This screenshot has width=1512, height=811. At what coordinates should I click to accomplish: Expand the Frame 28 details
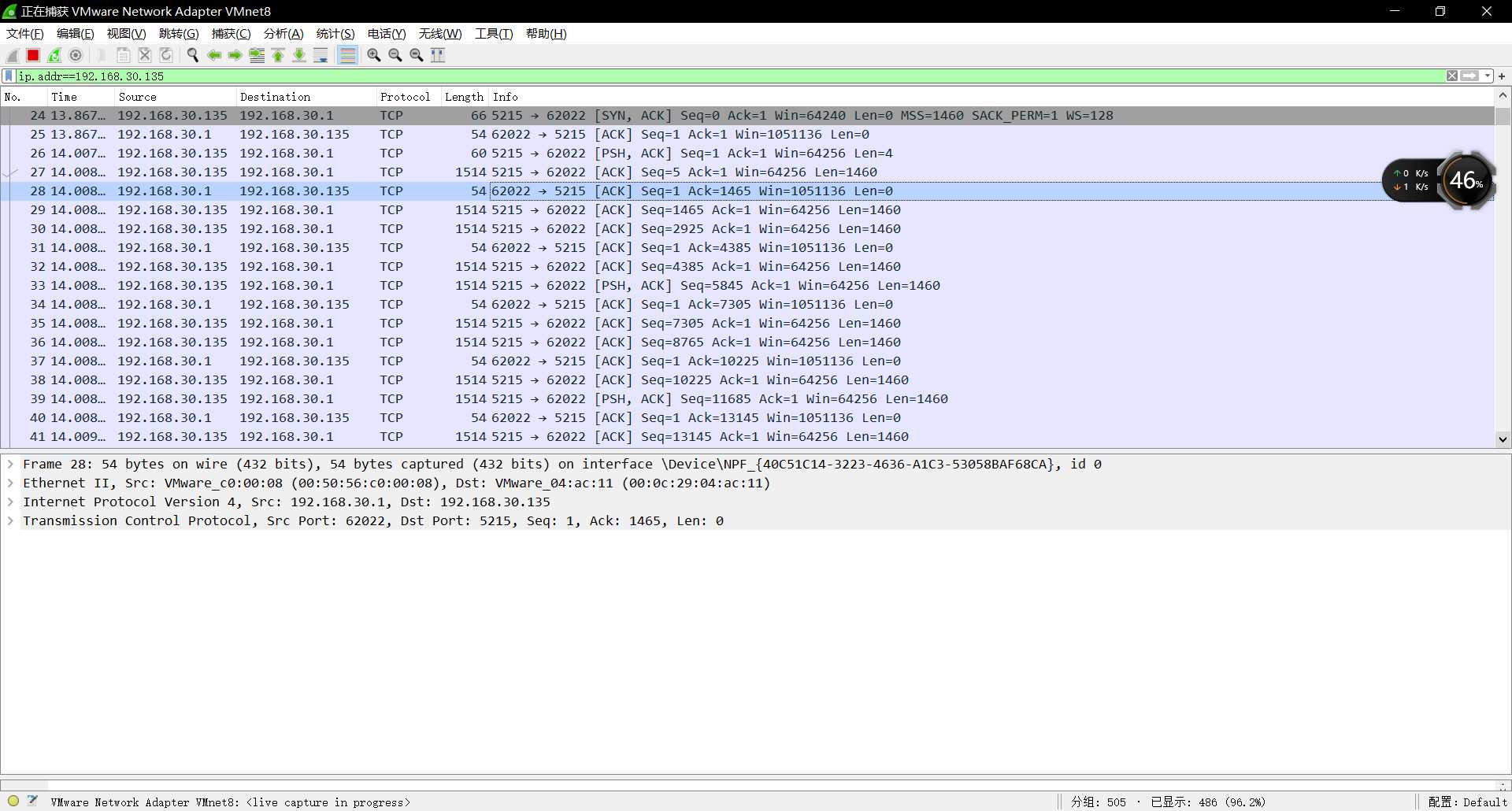click(10, 465)
